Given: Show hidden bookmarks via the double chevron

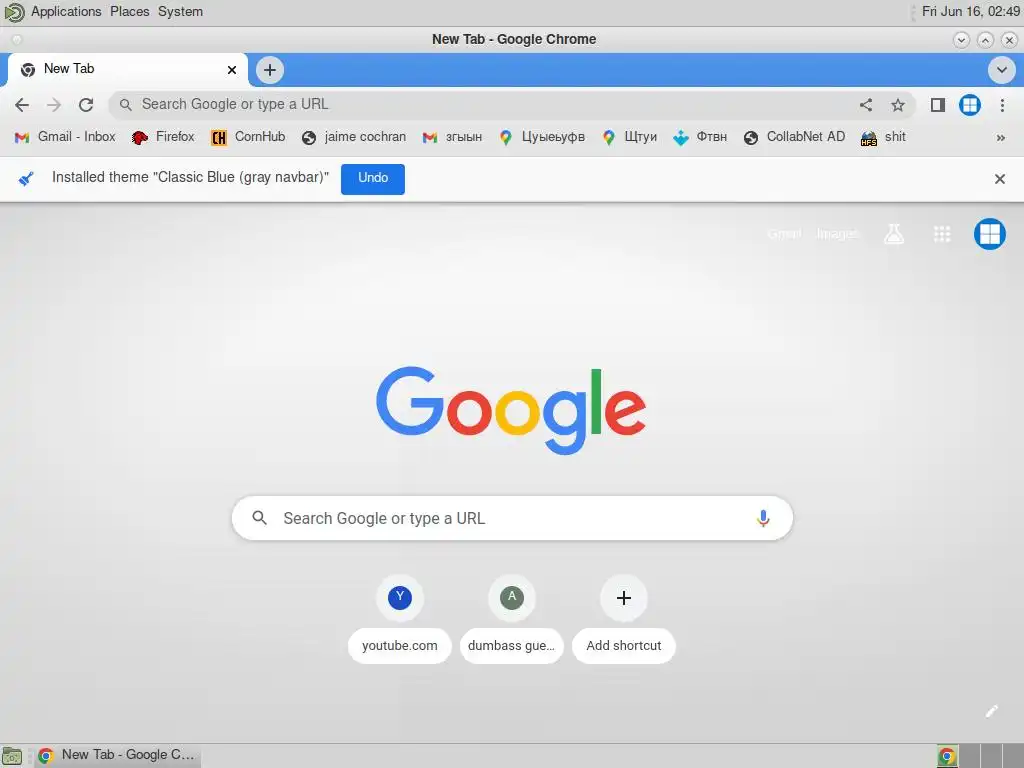Looking at the screenshot, I should click(x=1000, y=138).
